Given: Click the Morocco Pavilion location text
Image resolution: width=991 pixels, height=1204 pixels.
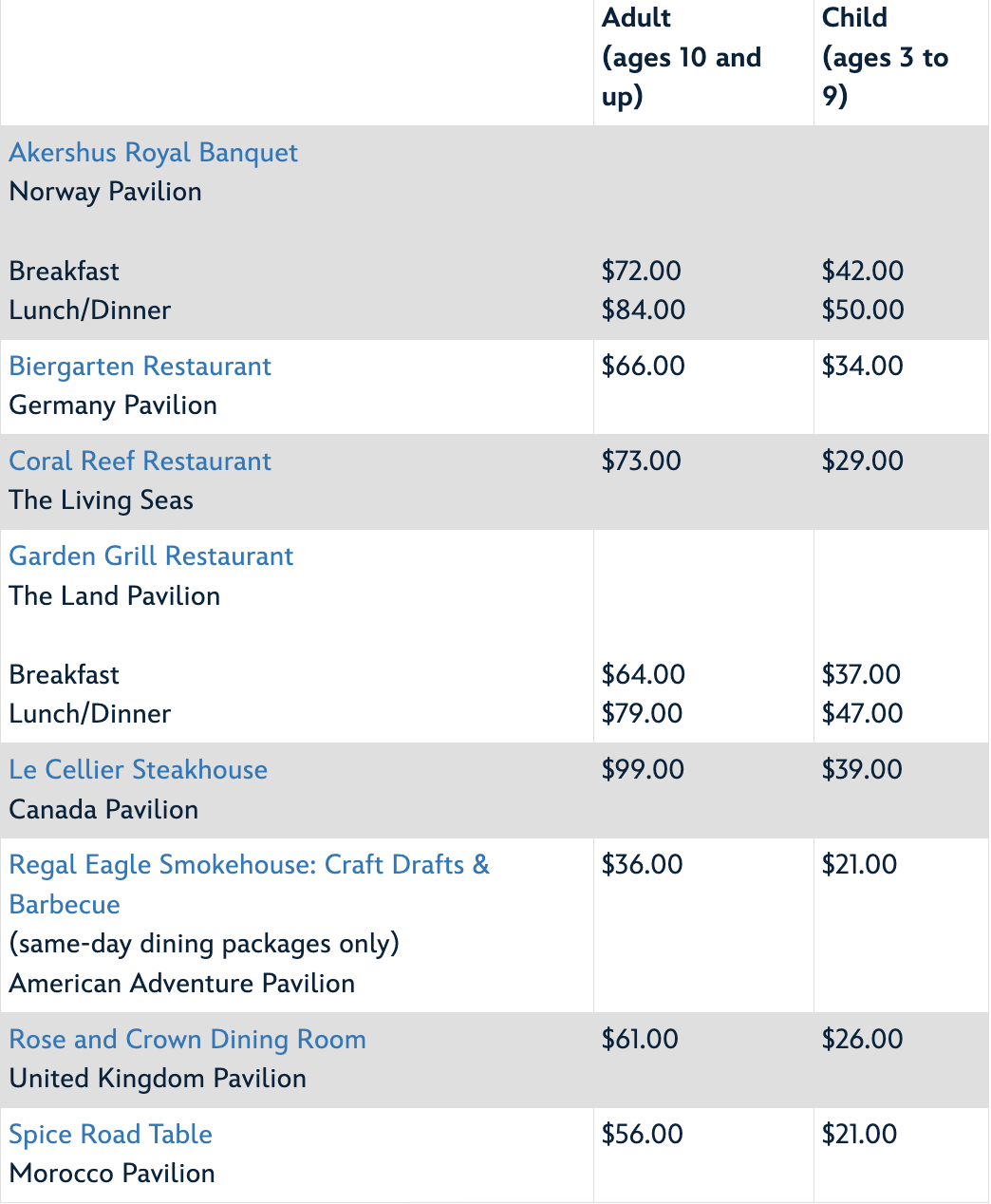Looking at the screenshot, I should click(x=112, y=1174).
